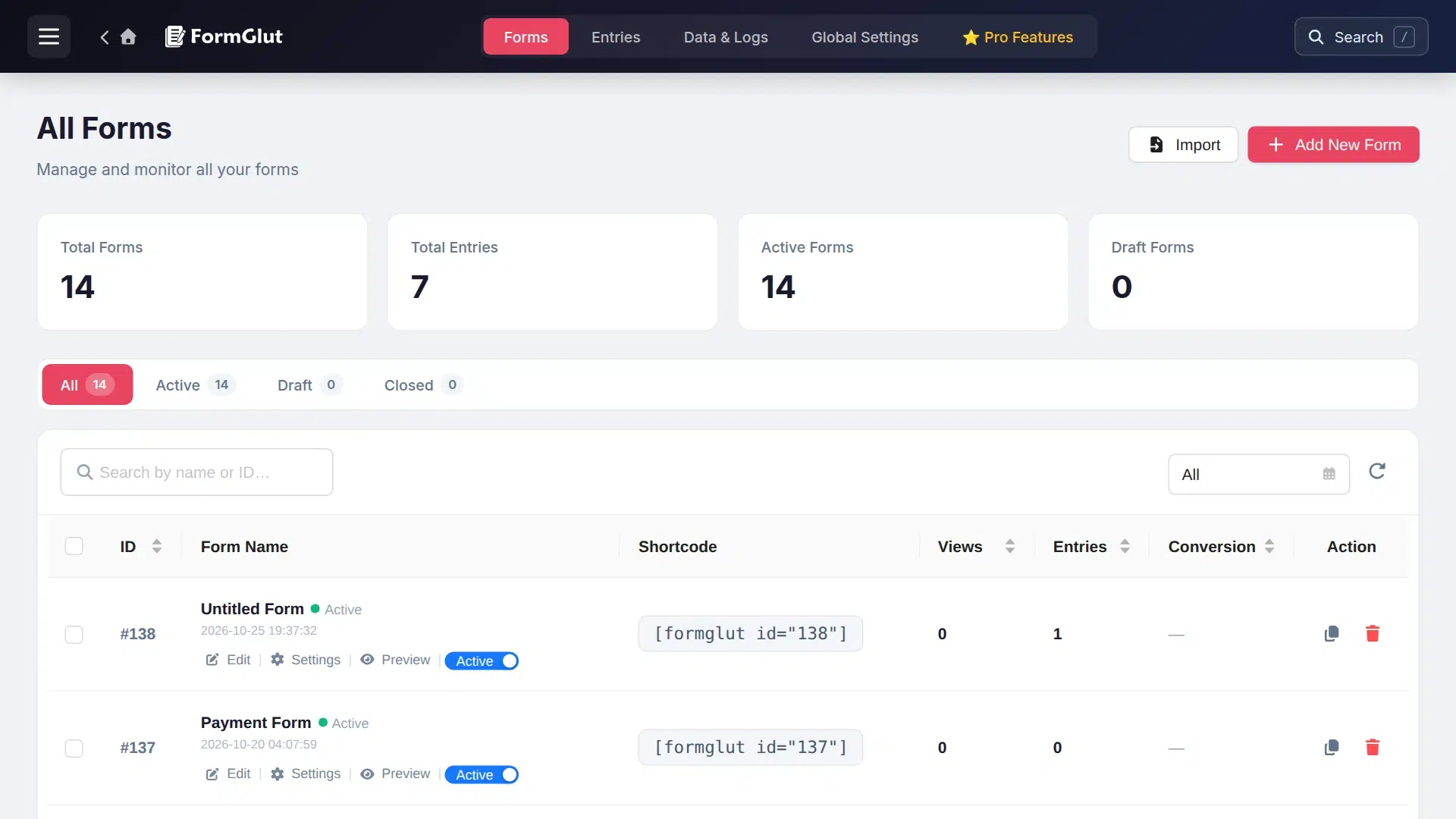Viewport: 1456px width, 819px height.
Task: Delete form #138 with trash icon
Action: pyautogui.click(x=1373, y=634)
